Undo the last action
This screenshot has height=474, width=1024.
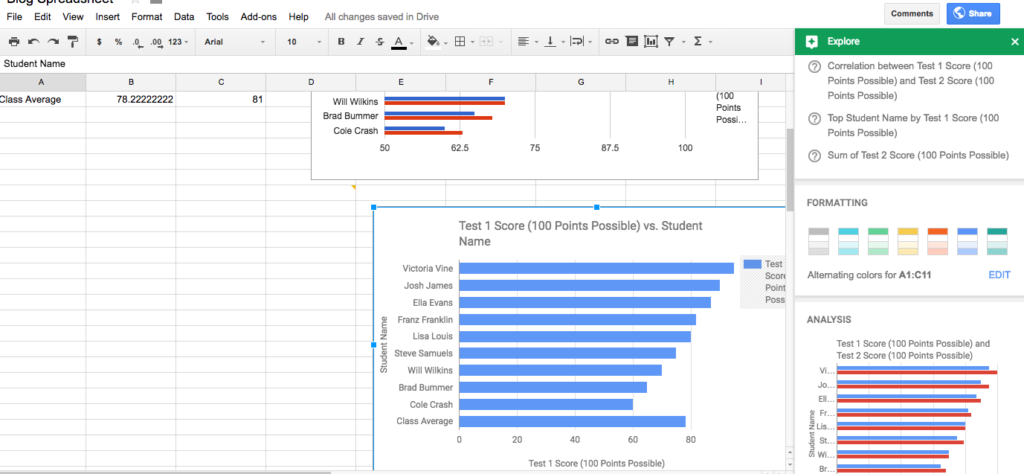(x=33, y=42)
